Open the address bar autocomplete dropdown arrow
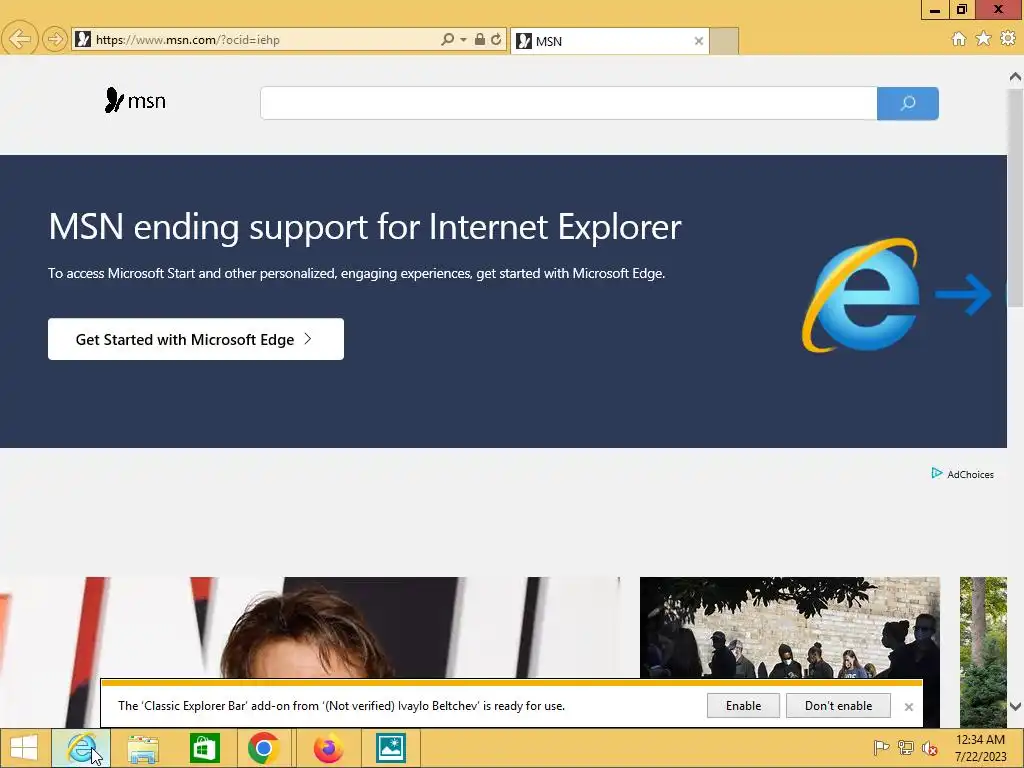The width and height of the screenshot is (1024, 768). [463, 39]
